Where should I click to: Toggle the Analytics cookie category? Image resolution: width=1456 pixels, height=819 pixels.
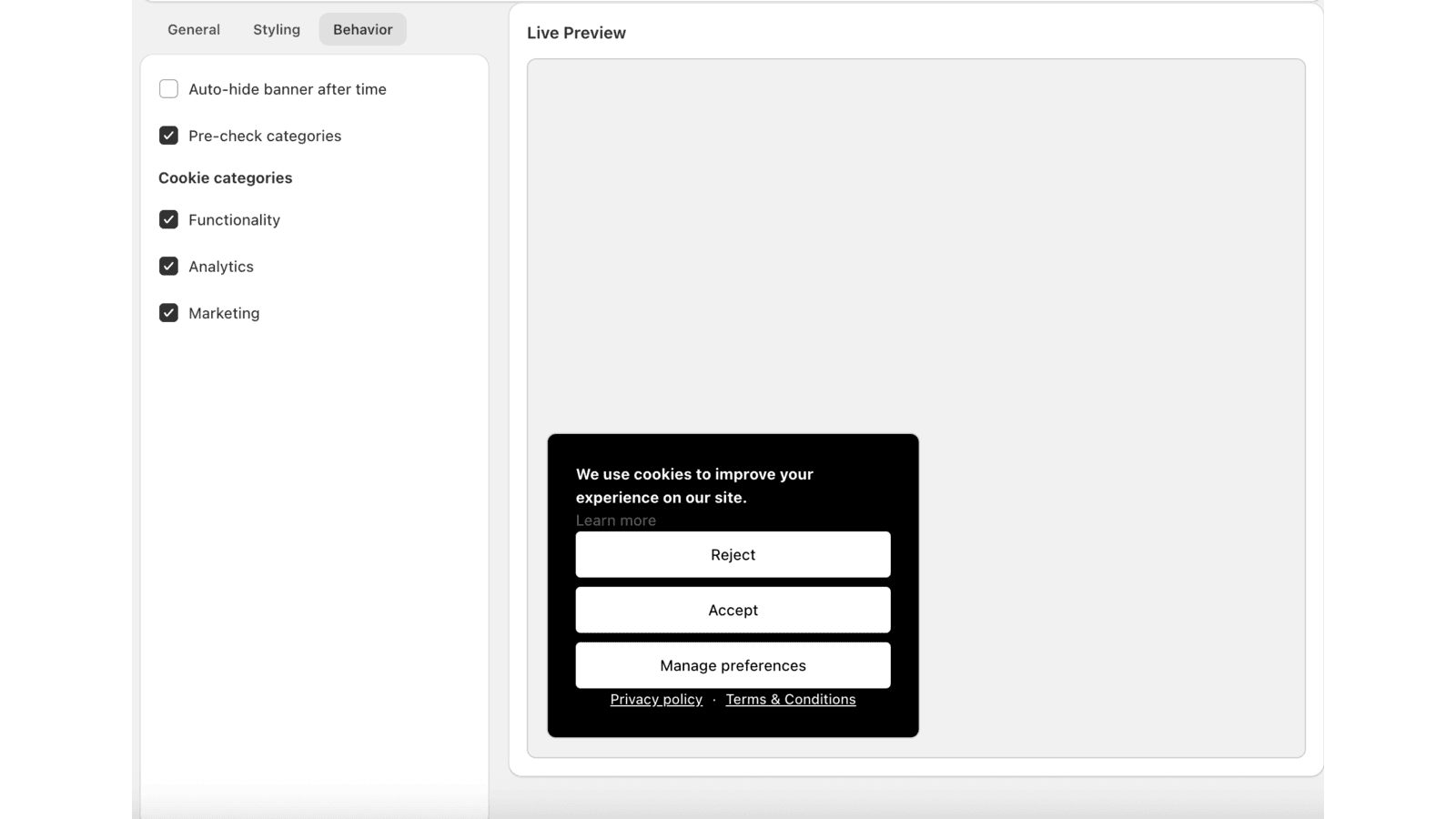pos(168,266)
